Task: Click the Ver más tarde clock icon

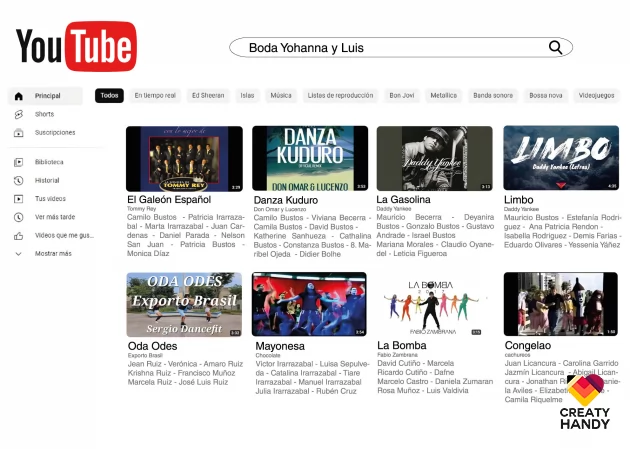Action: click(18, 217)
